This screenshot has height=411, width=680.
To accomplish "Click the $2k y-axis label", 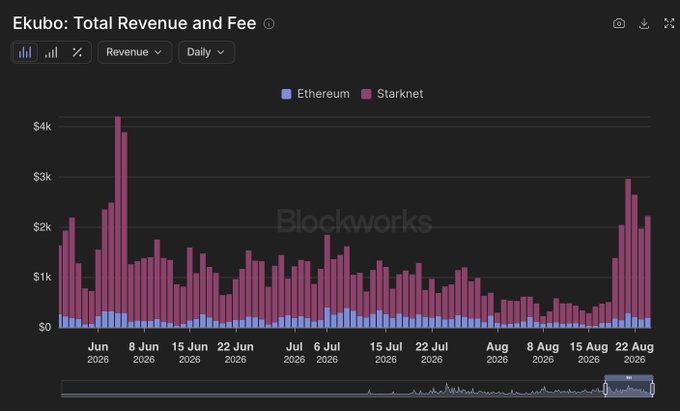I will pos(42,227).
